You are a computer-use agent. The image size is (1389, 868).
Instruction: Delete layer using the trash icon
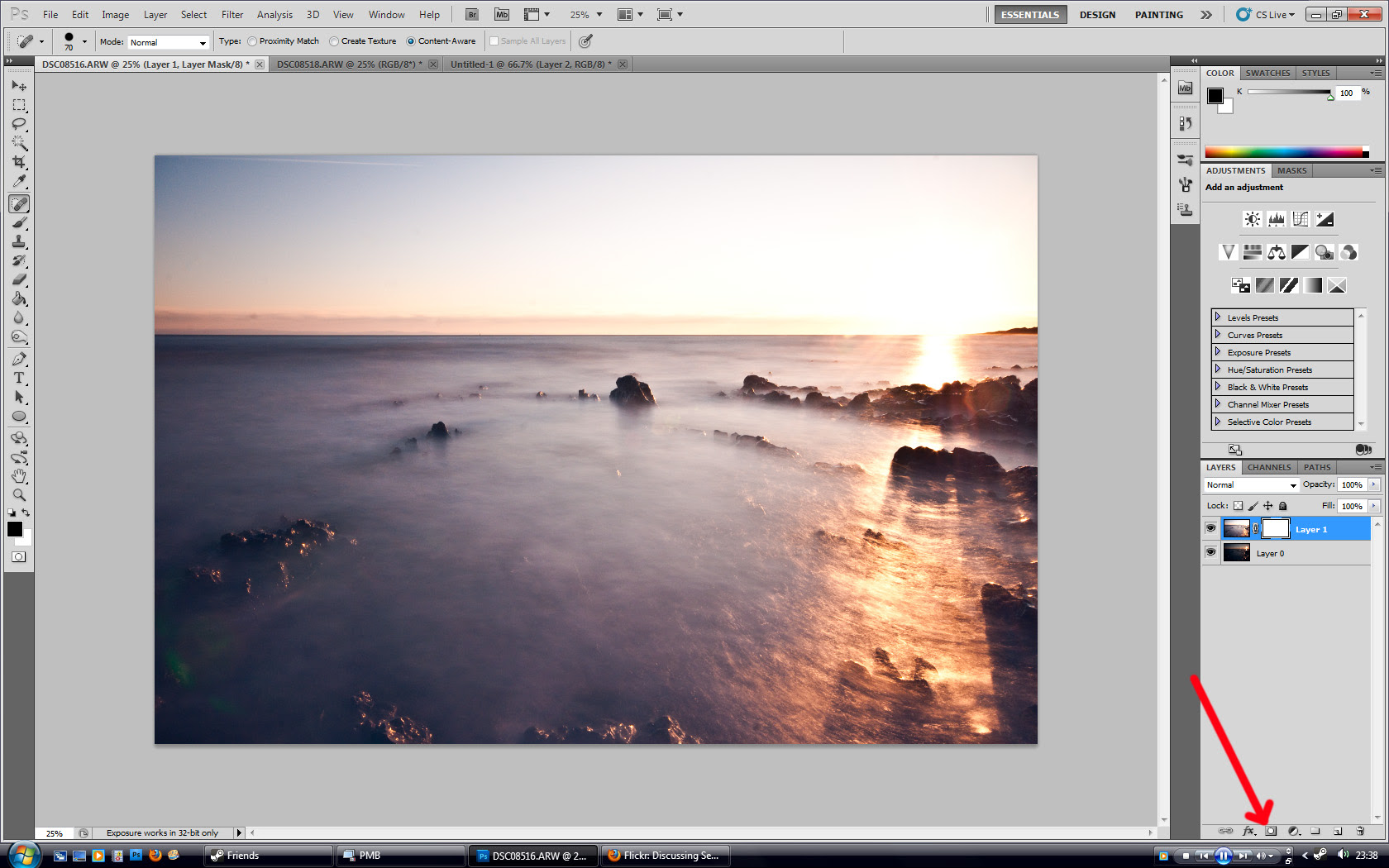pyautogui.click(x=1360, y=831)
